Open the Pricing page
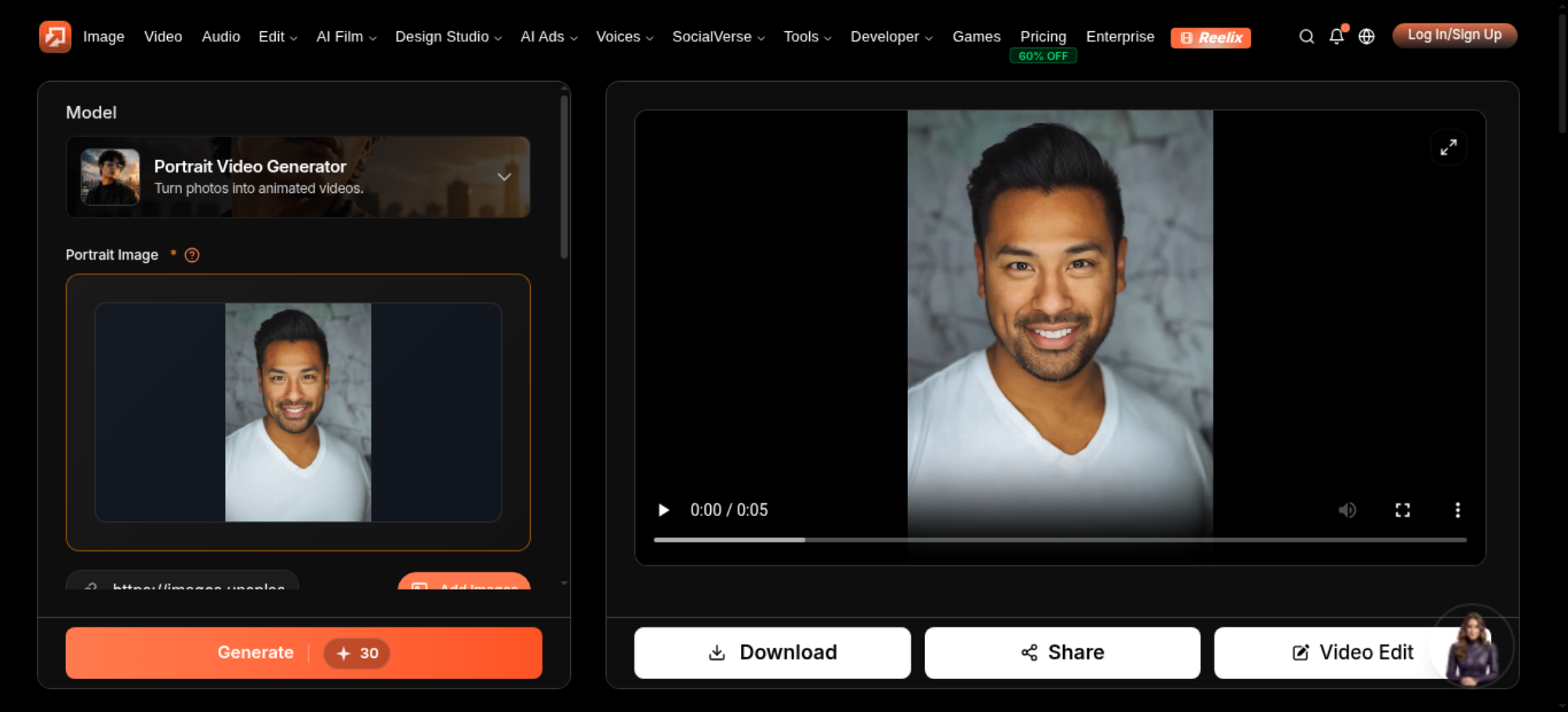This screenshot has height=712, width=1568. 1043,37
